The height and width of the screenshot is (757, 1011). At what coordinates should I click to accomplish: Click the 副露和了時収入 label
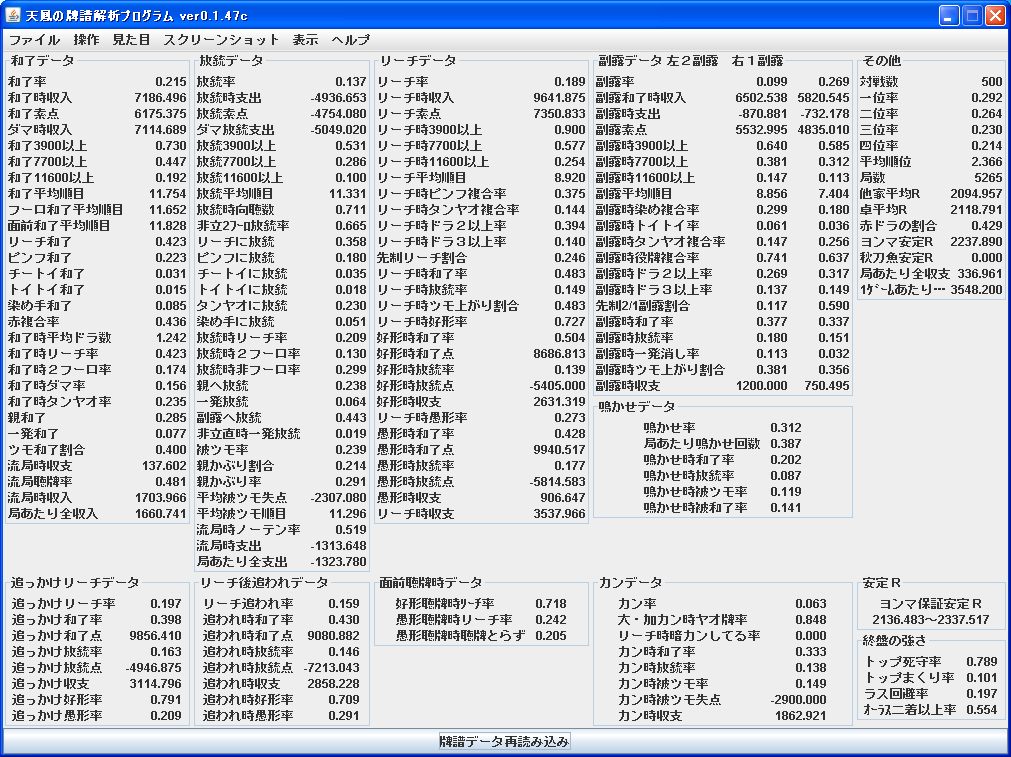(640, 98)
